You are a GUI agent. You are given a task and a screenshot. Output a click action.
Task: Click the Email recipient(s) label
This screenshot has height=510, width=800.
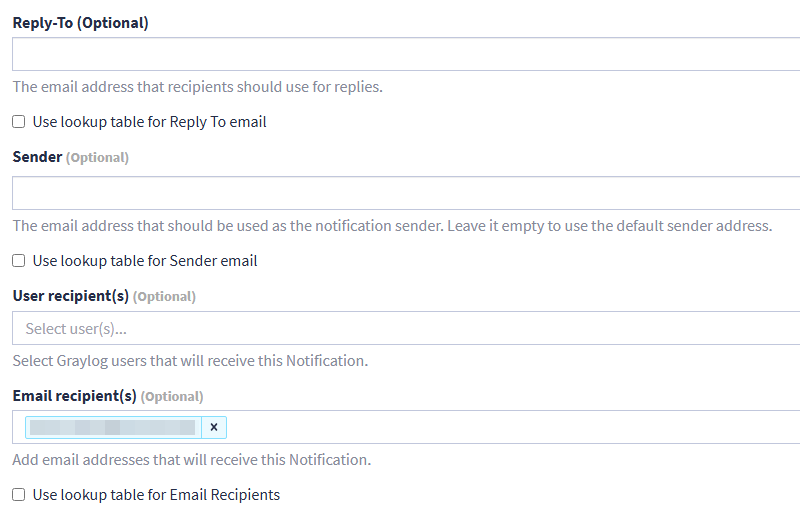(107, 396)
